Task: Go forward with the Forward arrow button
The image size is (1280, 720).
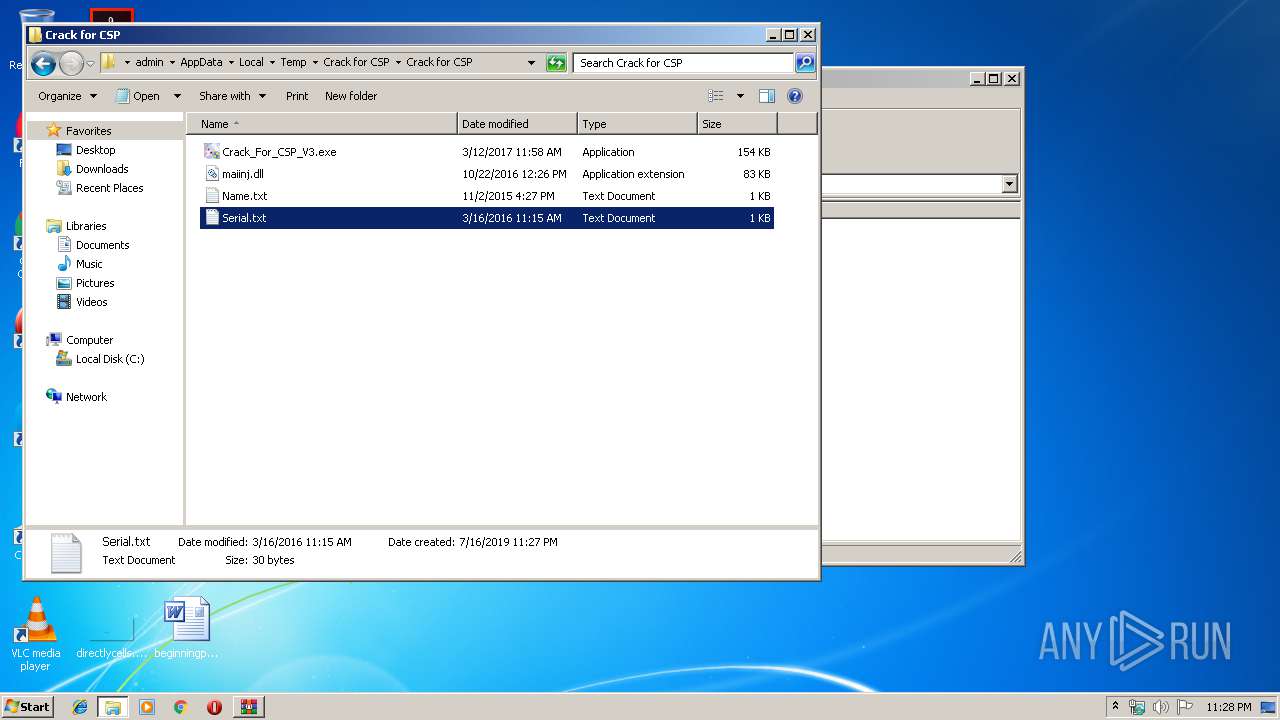Action: 71,64
